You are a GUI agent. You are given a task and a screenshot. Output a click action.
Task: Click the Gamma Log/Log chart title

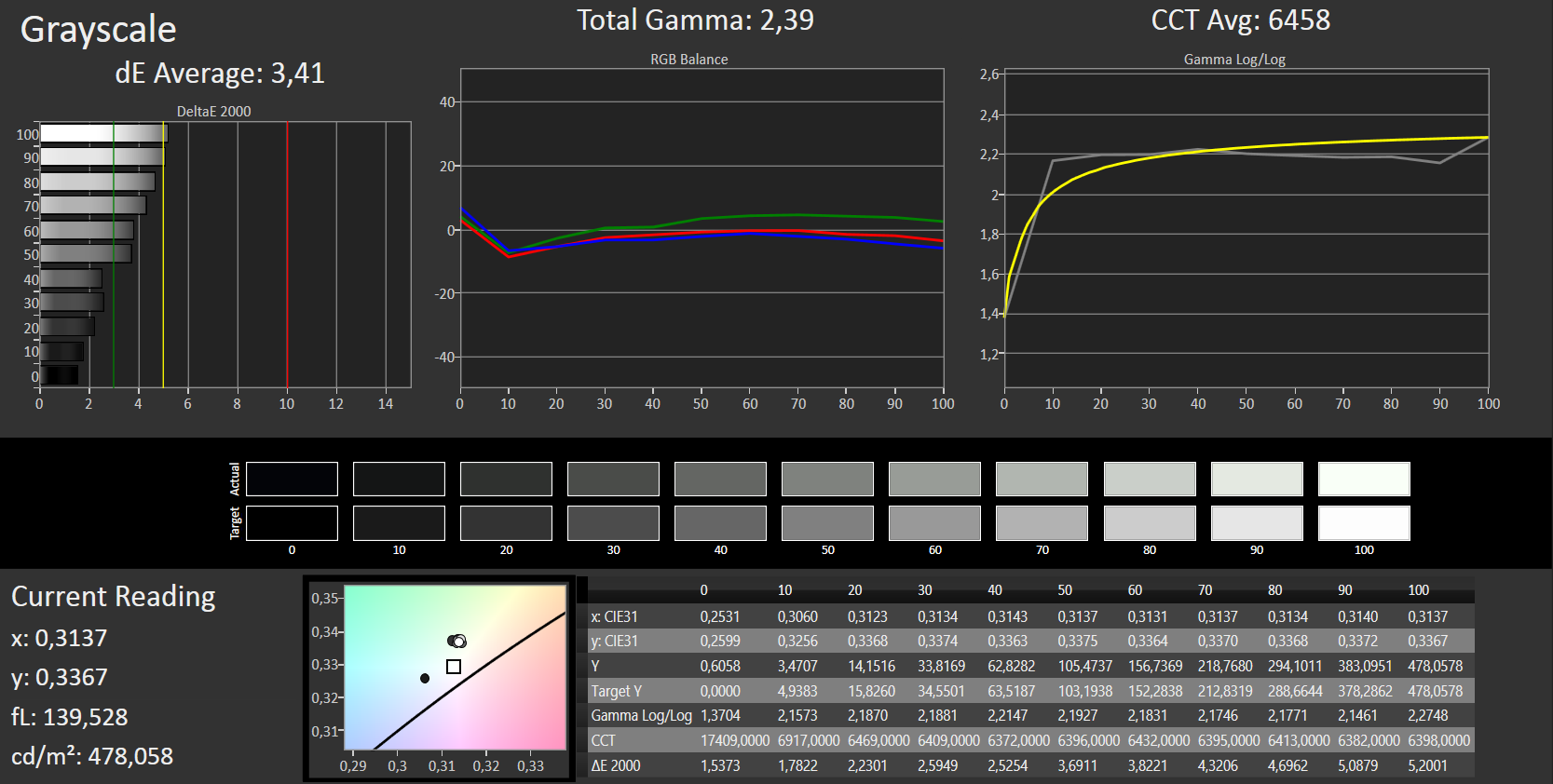pyautogui.click(x=1234, y=59)
